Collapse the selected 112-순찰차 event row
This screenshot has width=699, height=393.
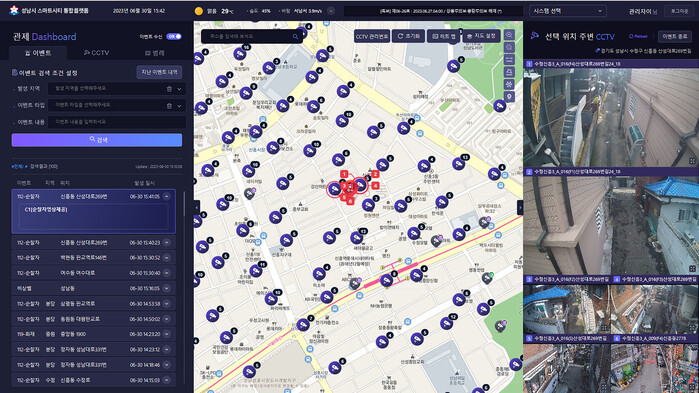pos(167,196)
